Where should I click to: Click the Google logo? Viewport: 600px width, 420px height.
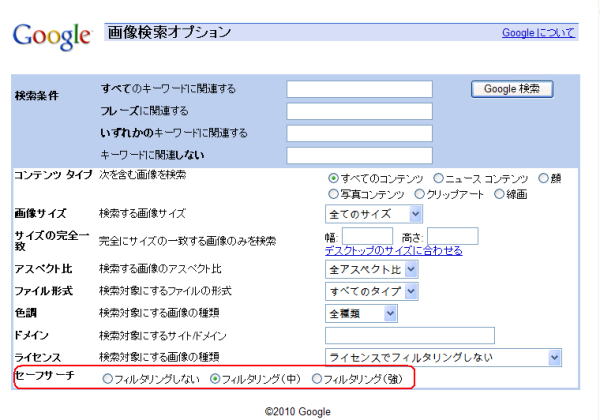(x=52, y=36)
